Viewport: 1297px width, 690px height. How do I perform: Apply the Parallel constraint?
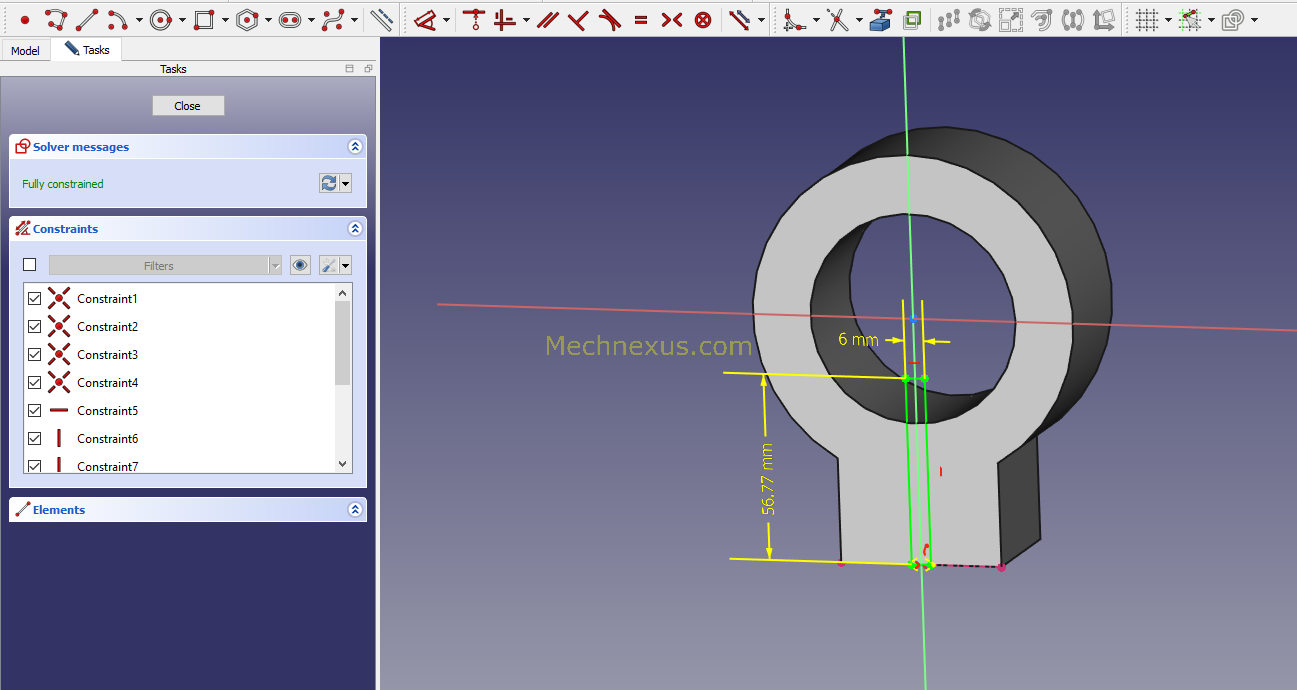pos(547,18)
